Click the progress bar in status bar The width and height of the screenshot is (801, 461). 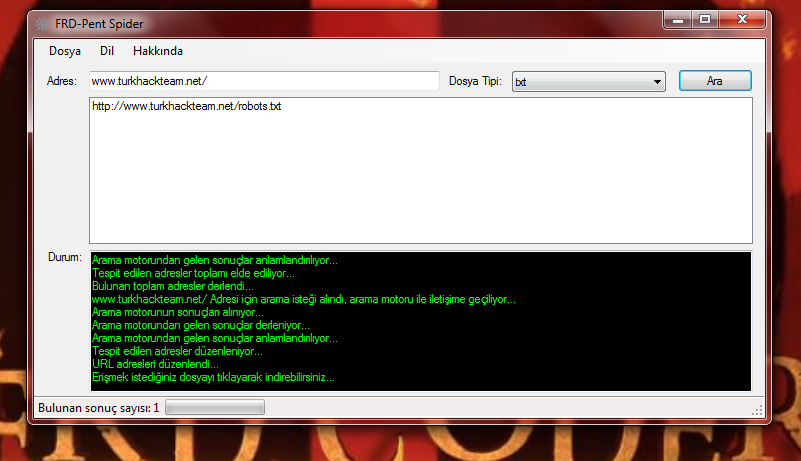pos(214,408)
